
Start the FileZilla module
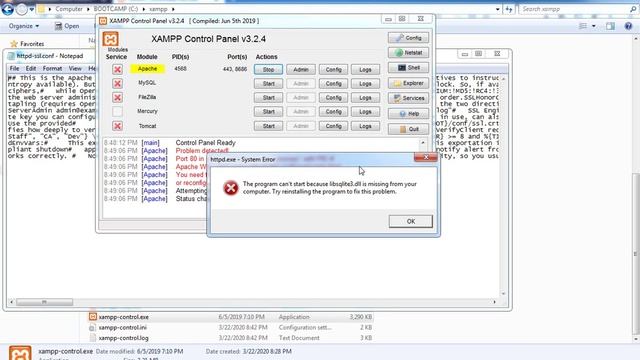pyautogui.click(x=268, y=98)
